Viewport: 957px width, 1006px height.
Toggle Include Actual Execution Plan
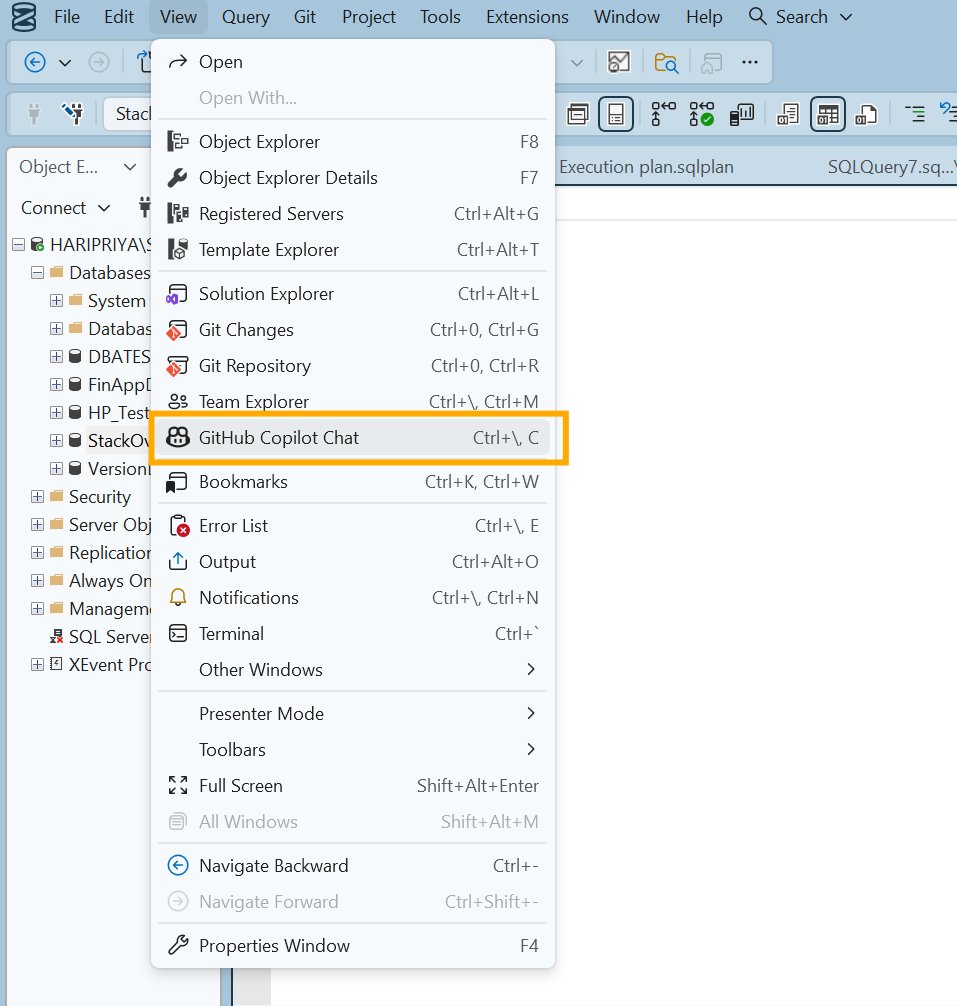click(701, 114)
